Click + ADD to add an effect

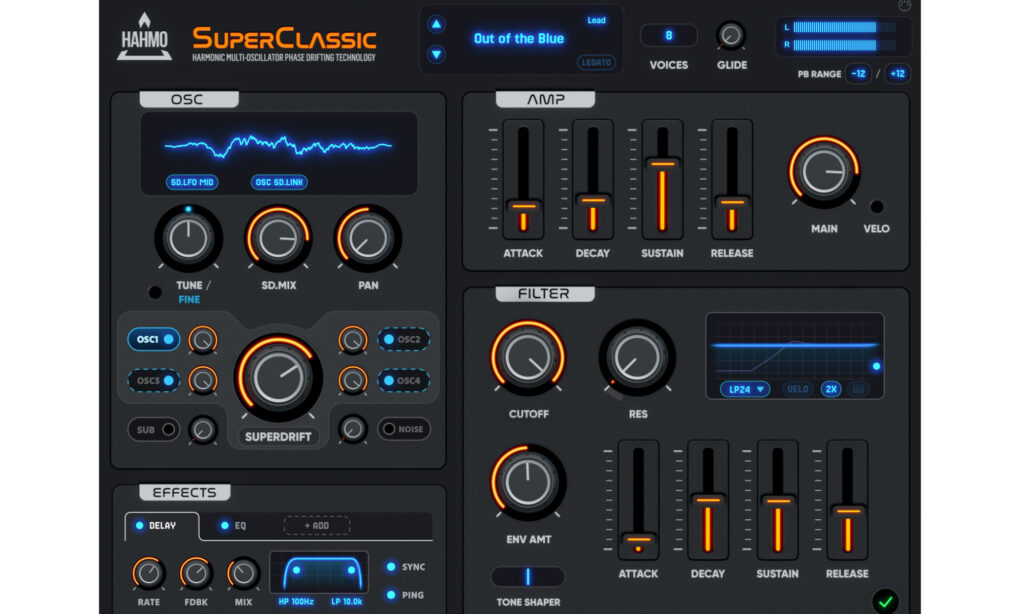(317, 526)
